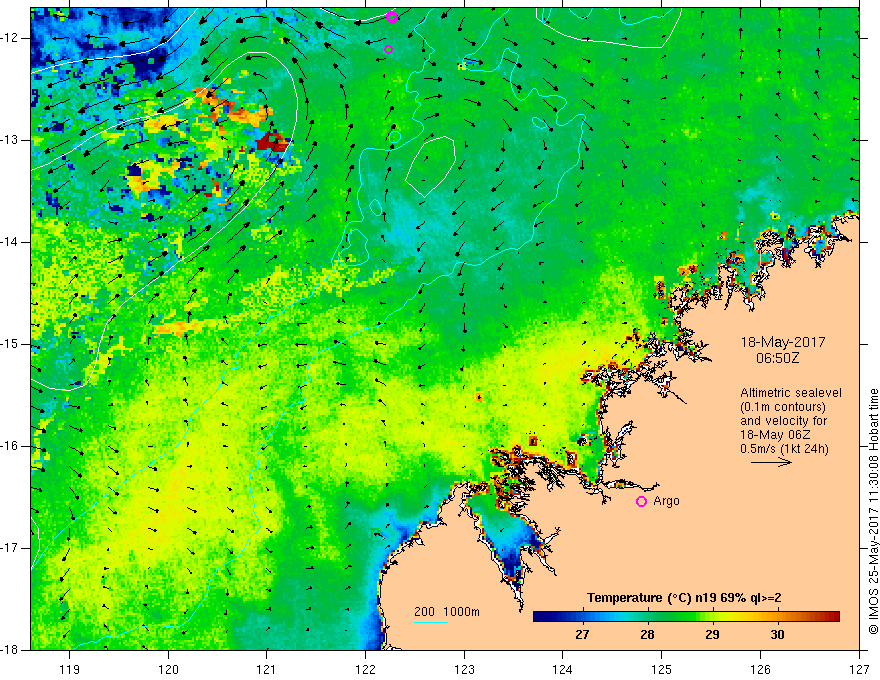
Task: Click the '124' longitude axis label
Action: [563, 669]
